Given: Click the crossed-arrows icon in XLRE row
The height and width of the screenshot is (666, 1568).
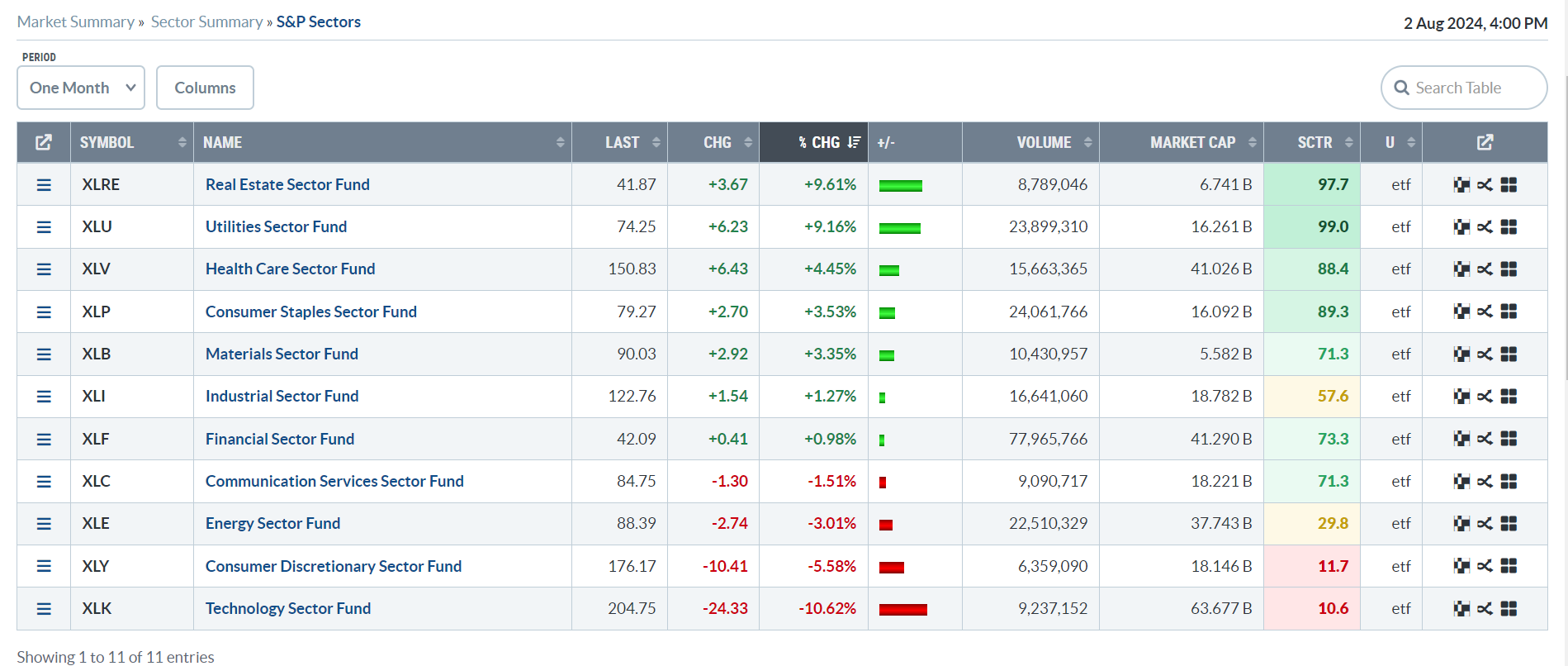Looking at the screenshot, I should pyautogui.click(x=1485, y=185).
